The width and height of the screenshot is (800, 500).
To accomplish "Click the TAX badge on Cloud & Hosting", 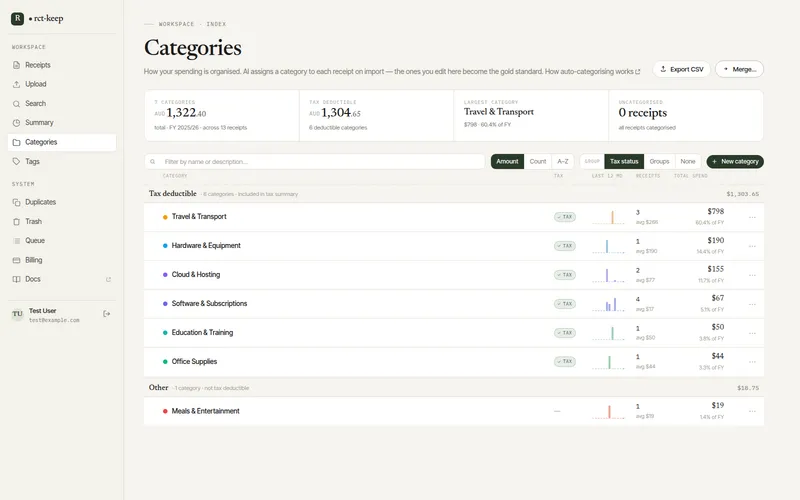I will 565,275.
